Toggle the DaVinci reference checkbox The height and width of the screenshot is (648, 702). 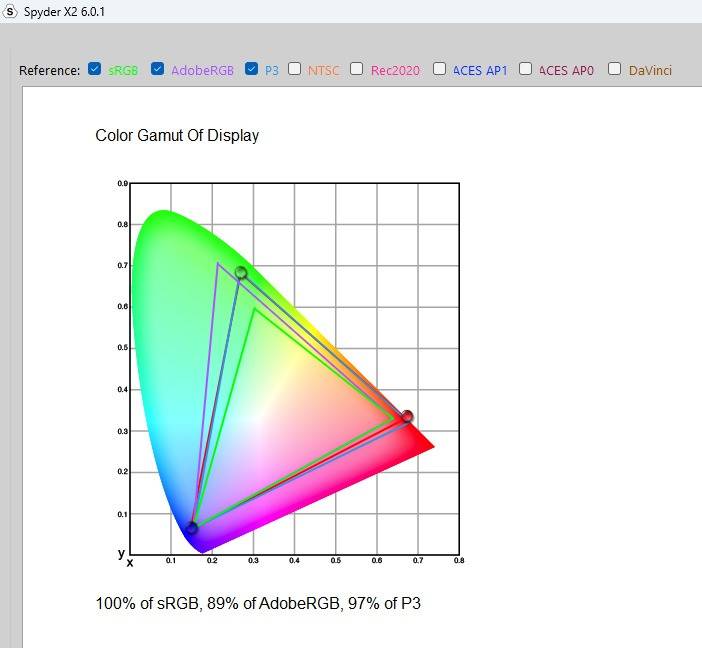pos(615,70)
